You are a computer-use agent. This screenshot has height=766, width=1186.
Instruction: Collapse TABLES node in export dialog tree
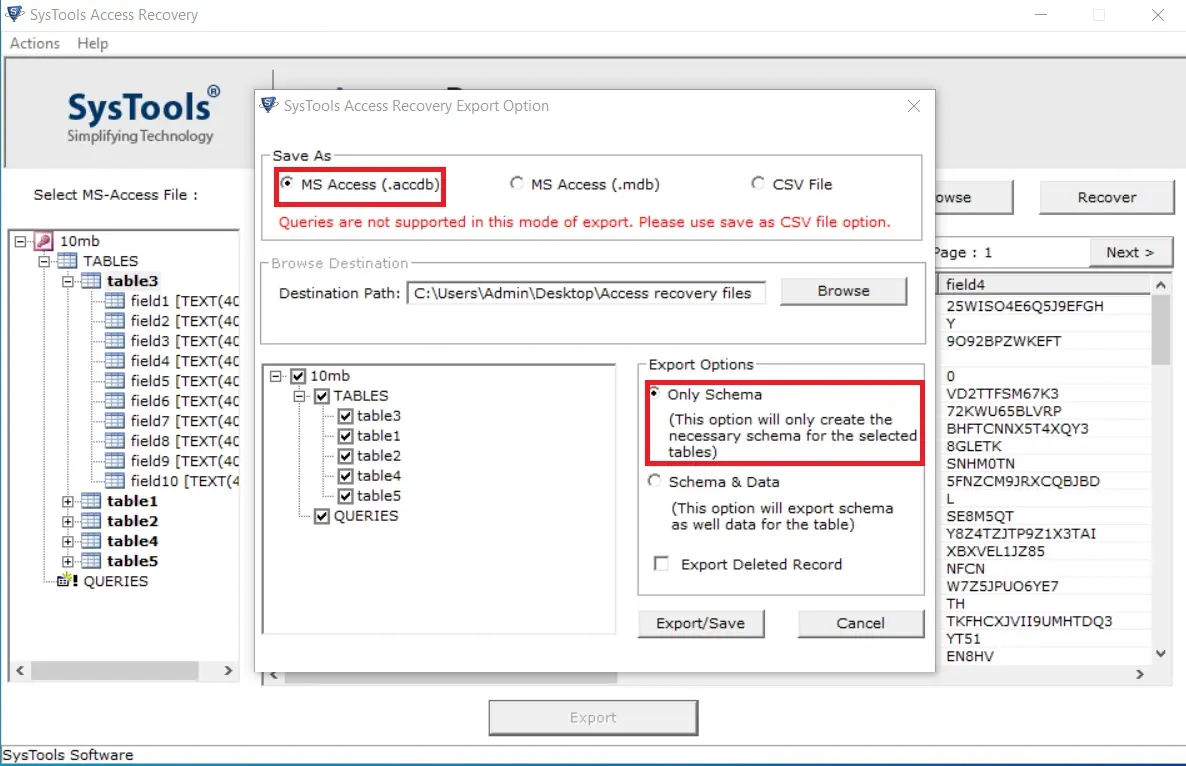(x=300, y=395)
